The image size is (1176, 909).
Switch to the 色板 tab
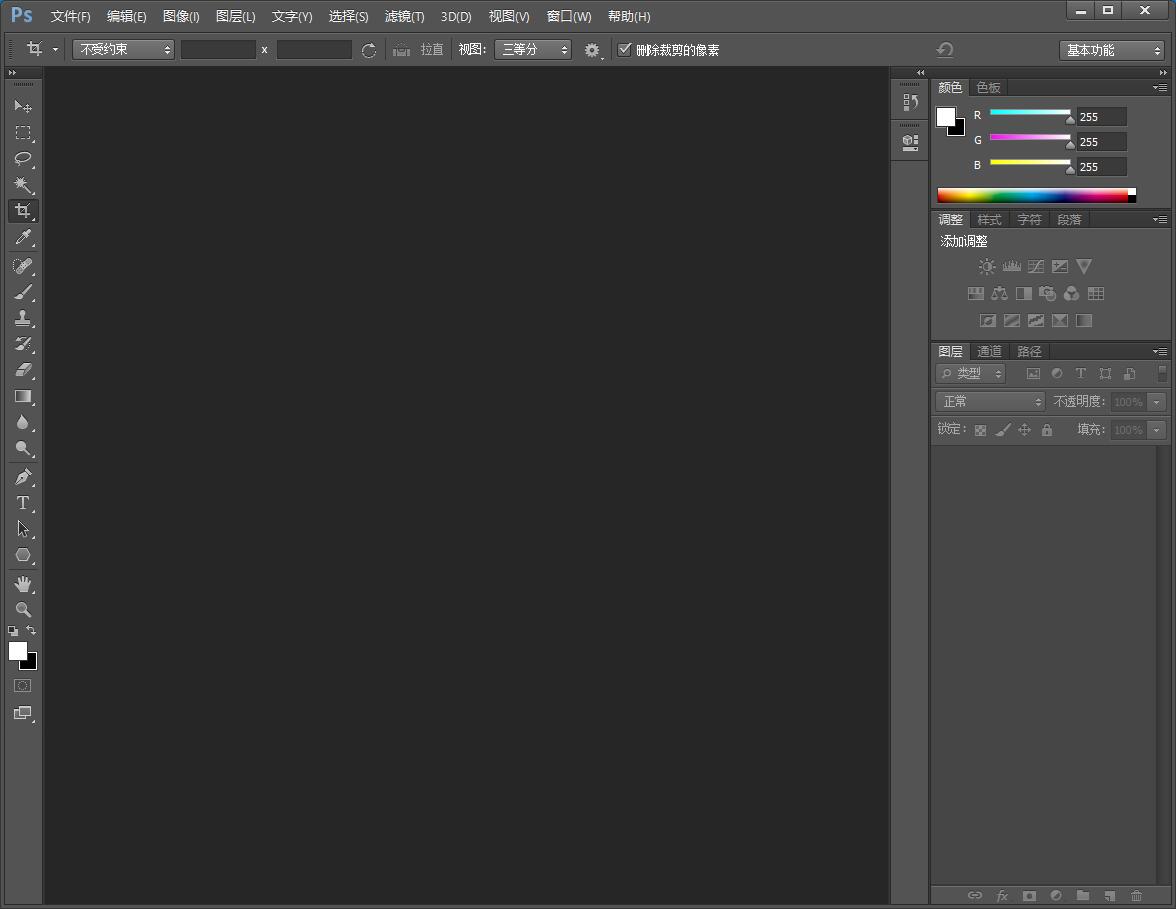(988, 88)
